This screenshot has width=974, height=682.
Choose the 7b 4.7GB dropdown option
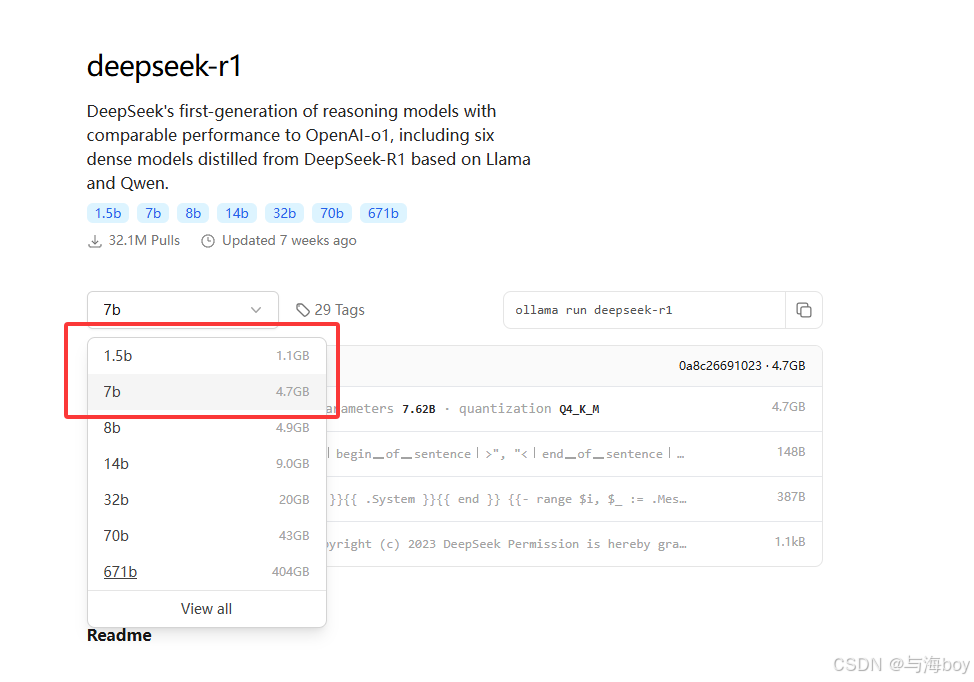tap(207, 392)
